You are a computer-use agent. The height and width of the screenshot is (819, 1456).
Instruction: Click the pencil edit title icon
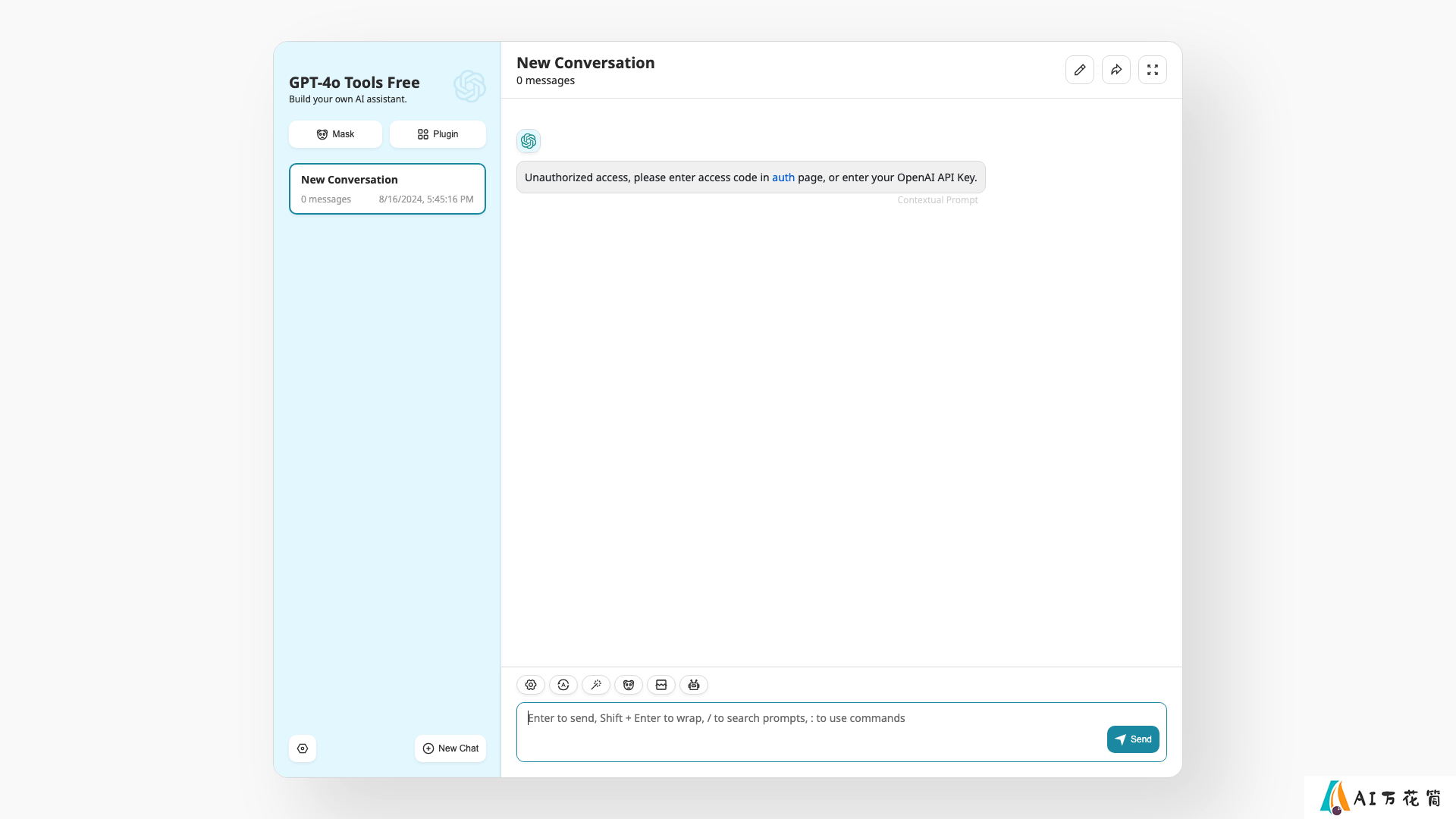pos(1080,70)
